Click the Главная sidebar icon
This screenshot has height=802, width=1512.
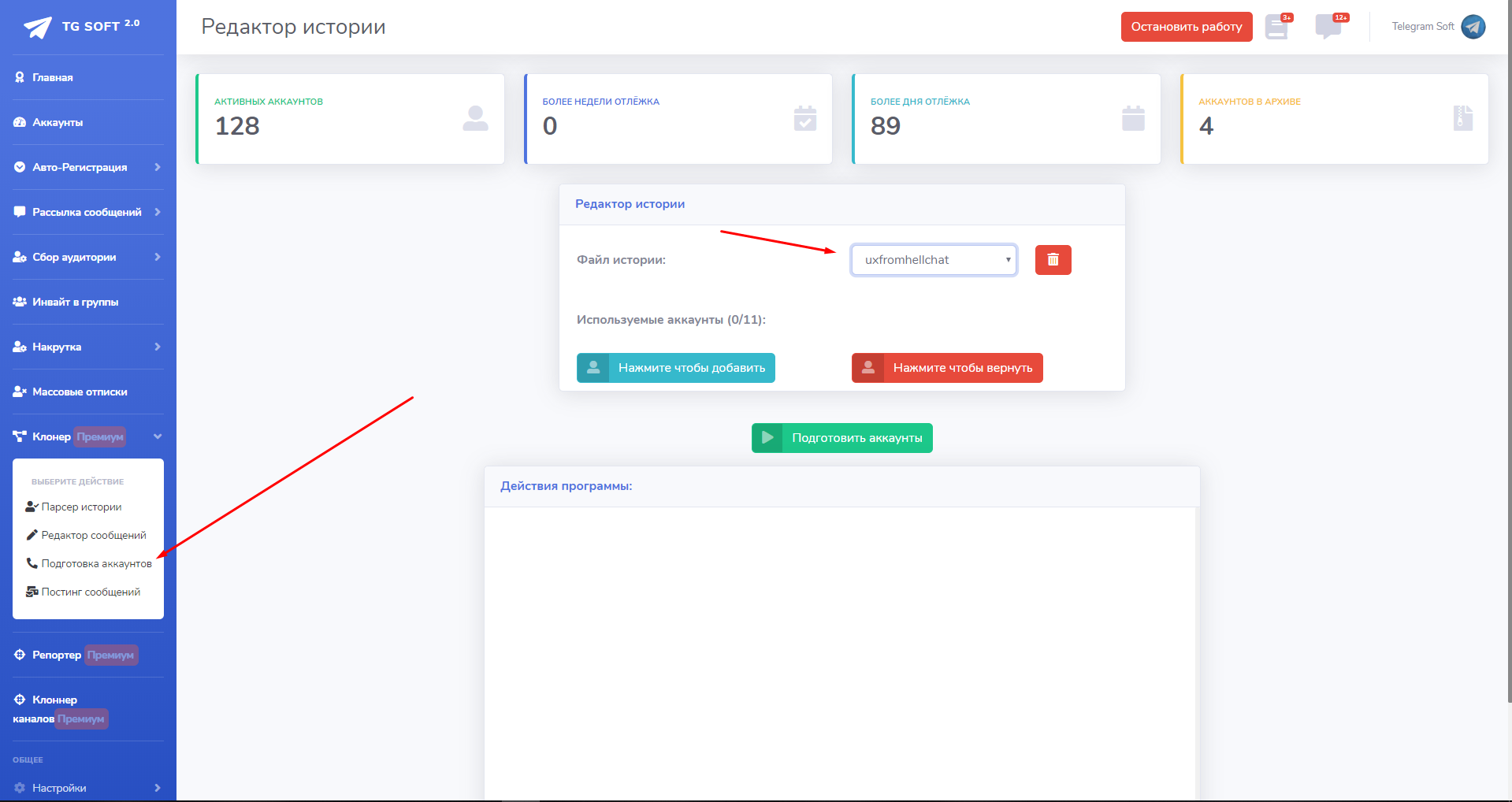20,77
